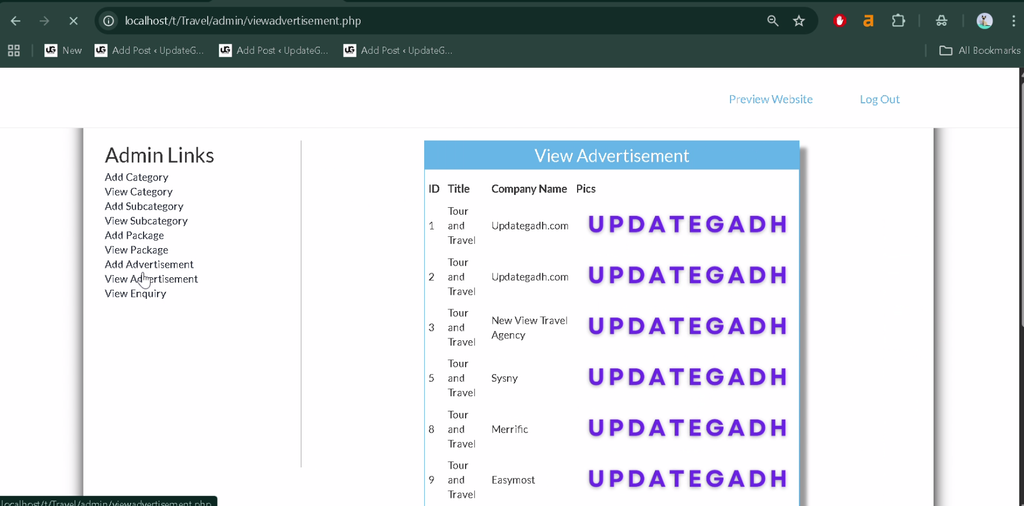
Task: Click 'Tour and Travel' title in row ID 8
Action: click(x=461, y=429)
